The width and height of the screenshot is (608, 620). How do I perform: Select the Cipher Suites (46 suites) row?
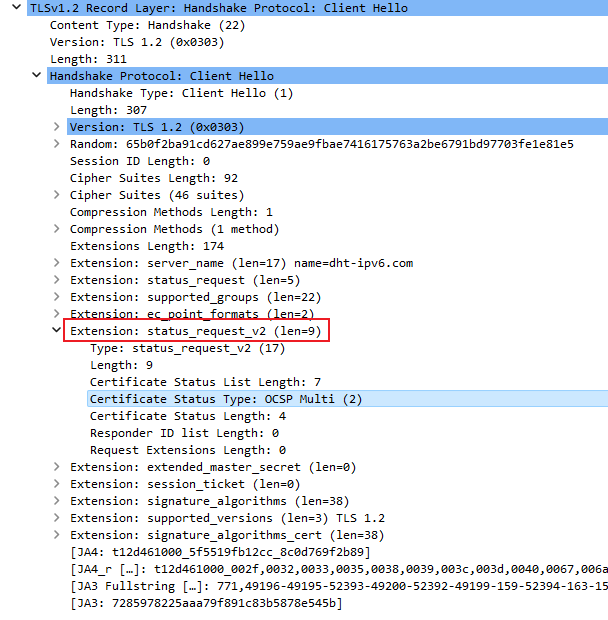point(157,195)
